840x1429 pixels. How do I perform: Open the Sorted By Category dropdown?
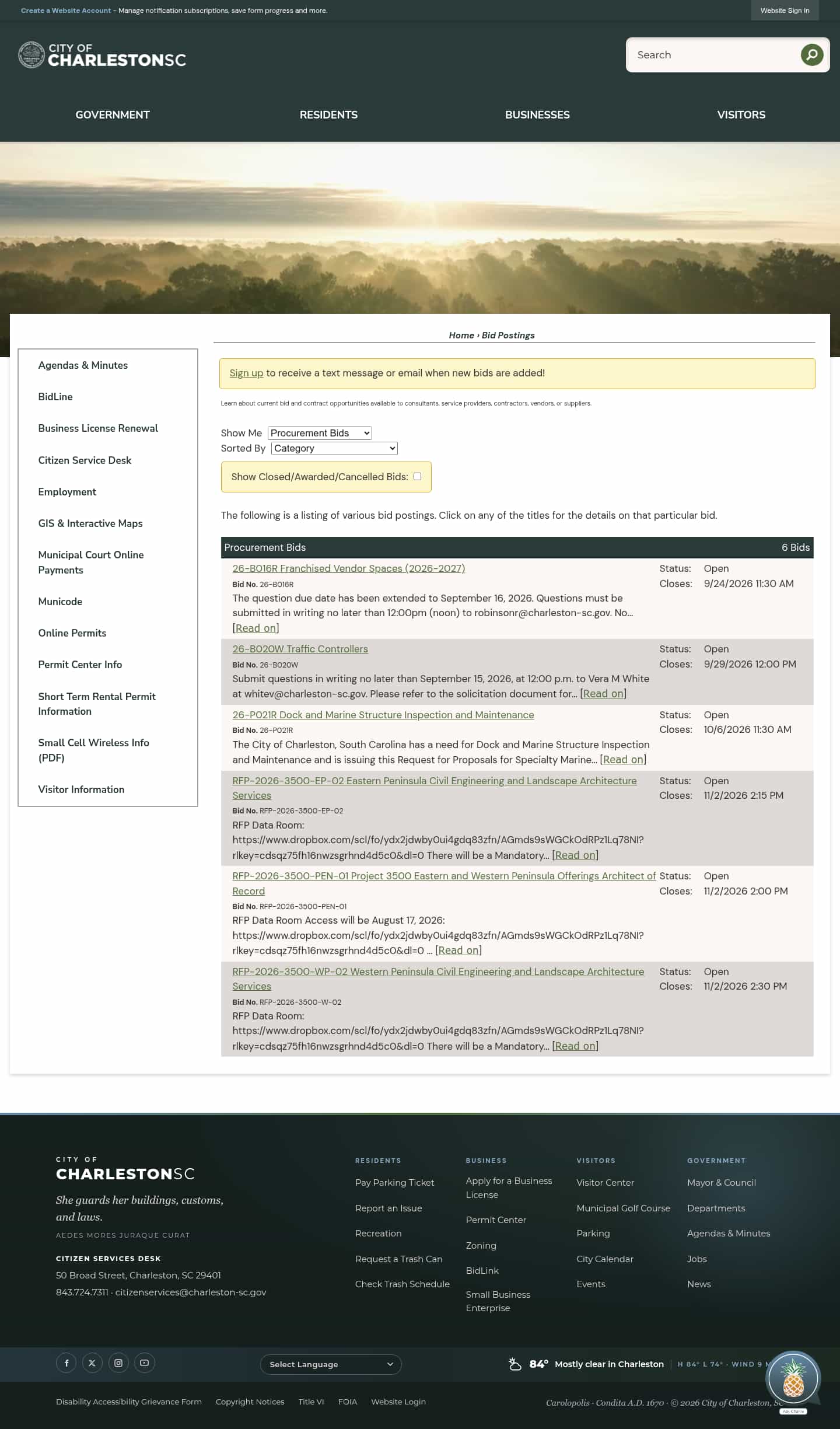[334, 448]
